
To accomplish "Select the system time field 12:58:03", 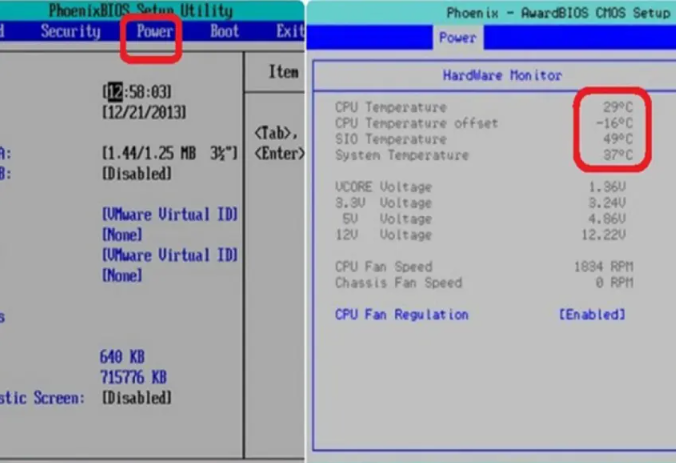I will point(137,91).
